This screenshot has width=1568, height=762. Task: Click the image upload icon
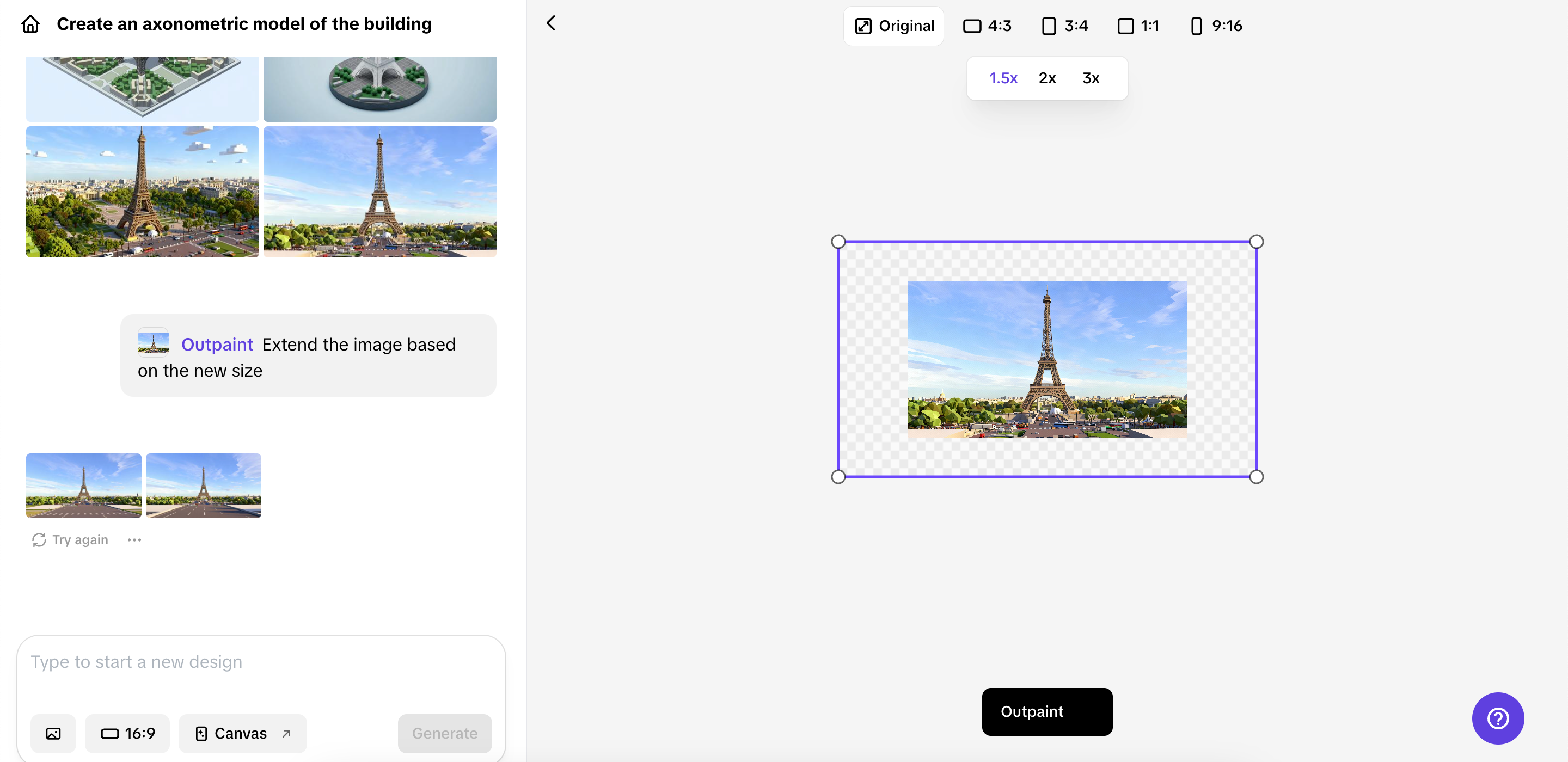point(53,733)
